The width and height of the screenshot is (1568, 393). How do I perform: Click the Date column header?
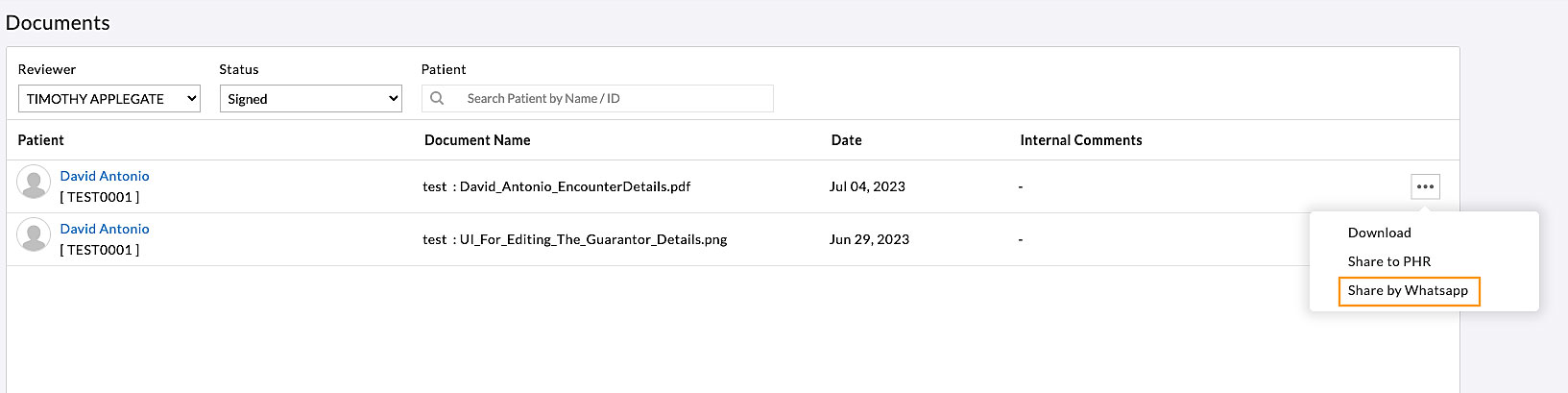point(846,140)
